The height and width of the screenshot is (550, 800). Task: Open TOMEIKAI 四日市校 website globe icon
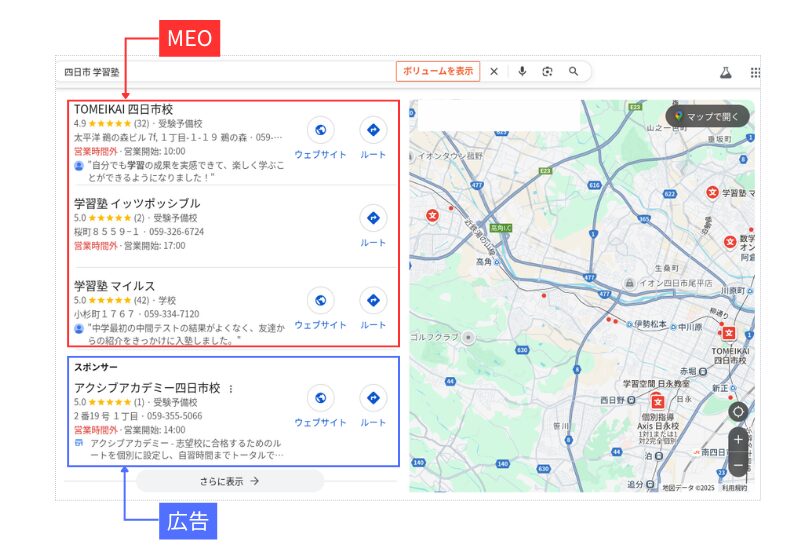click(x=320, y=130)
